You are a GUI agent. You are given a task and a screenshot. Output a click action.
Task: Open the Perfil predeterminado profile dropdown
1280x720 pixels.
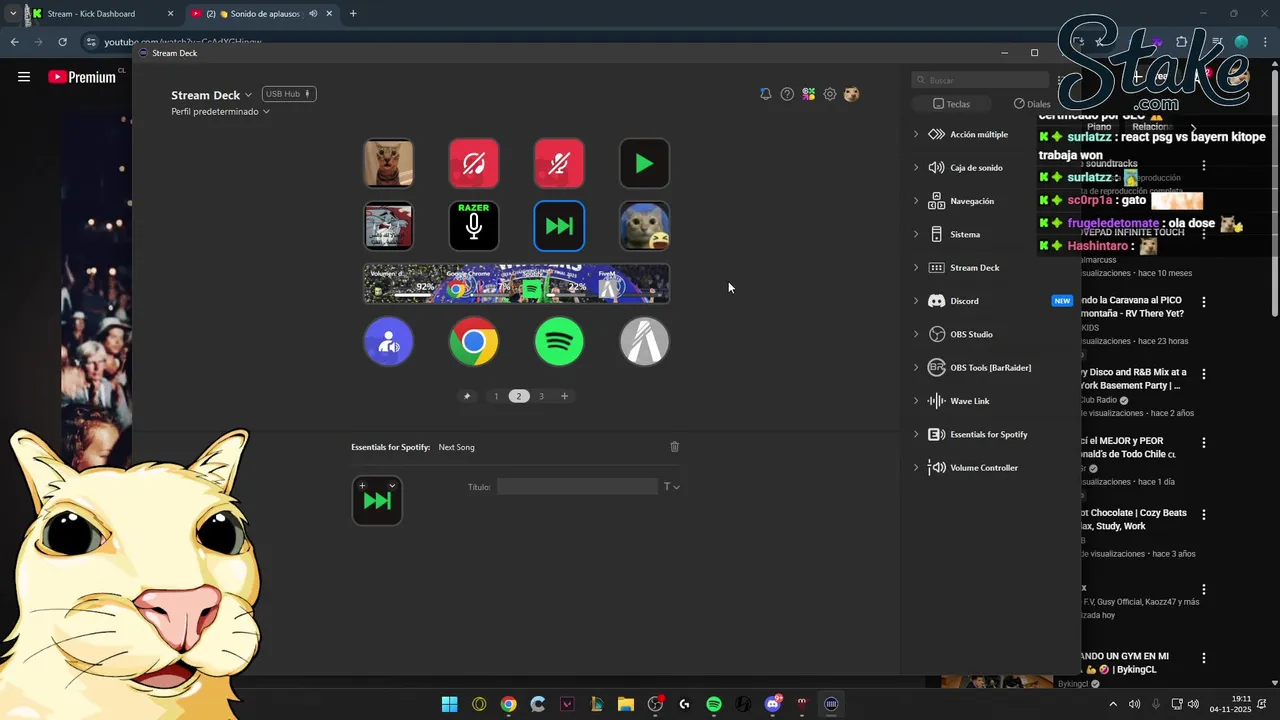(x=220, y=112)
